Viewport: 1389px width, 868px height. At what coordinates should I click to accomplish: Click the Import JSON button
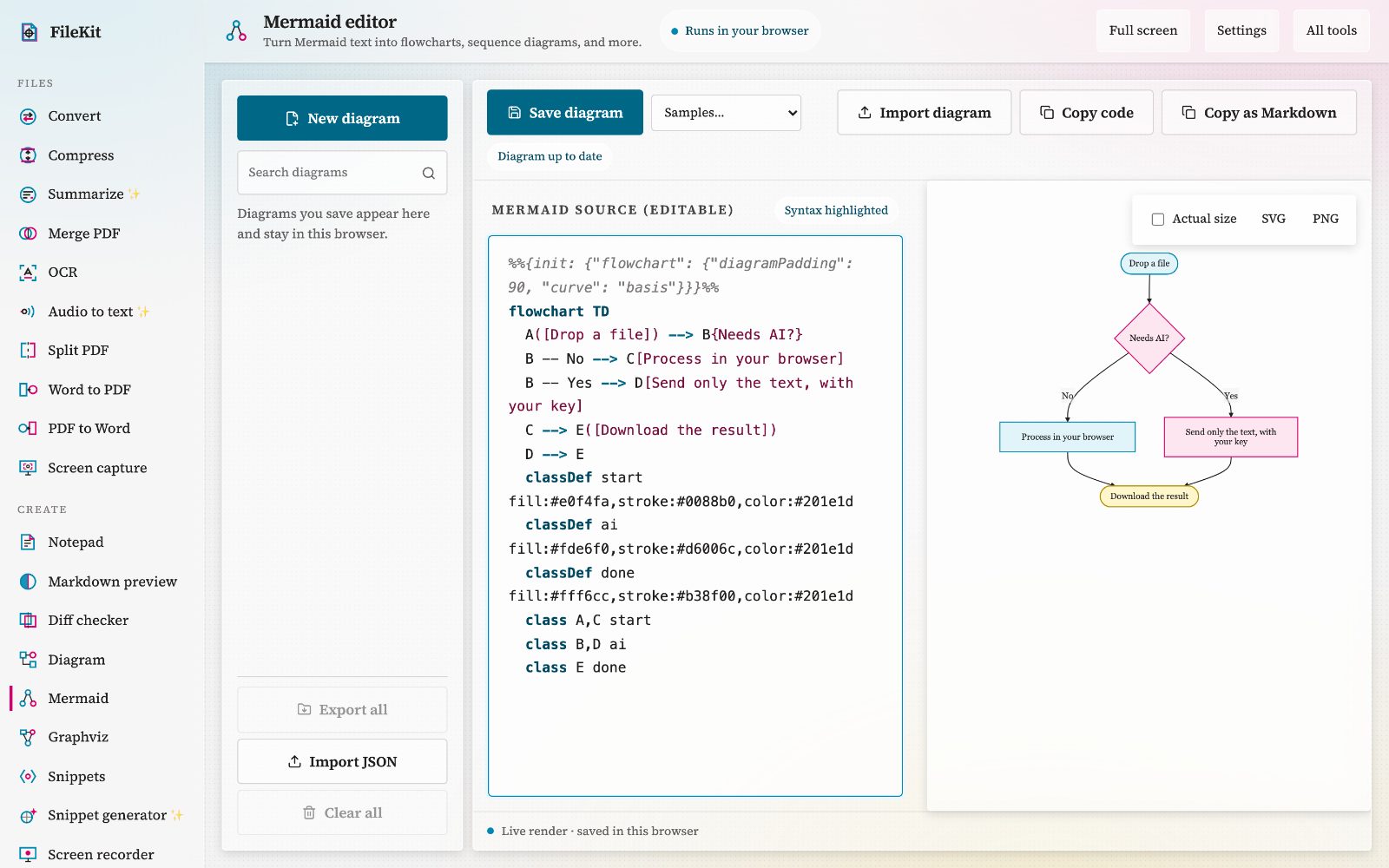[342, 761]
